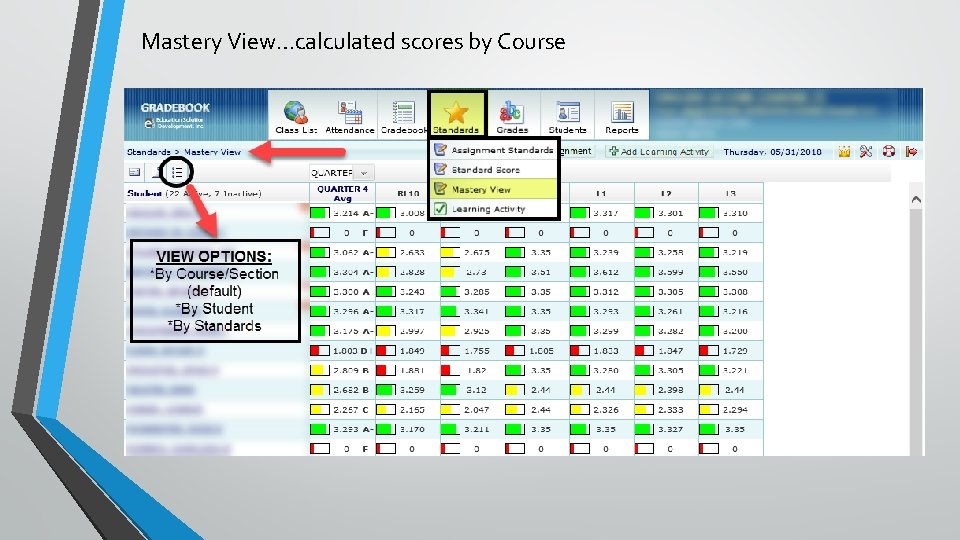Click the 3.550 score cell
This screenshot has width=960, height=540.
click(x=730, y=272)
